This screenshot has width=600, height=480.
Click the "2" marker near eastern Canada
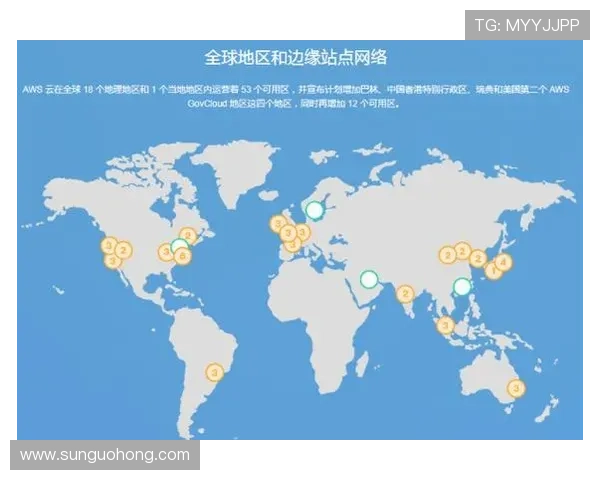tap(188, 236)
